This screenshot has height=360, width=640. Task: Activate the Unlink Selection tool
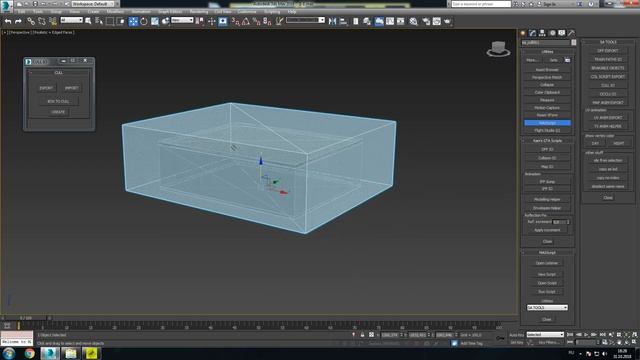[42, 21]
